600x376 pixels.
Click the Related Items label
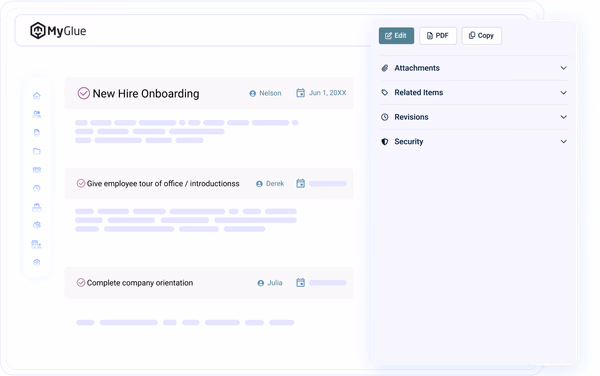point(419,93)
